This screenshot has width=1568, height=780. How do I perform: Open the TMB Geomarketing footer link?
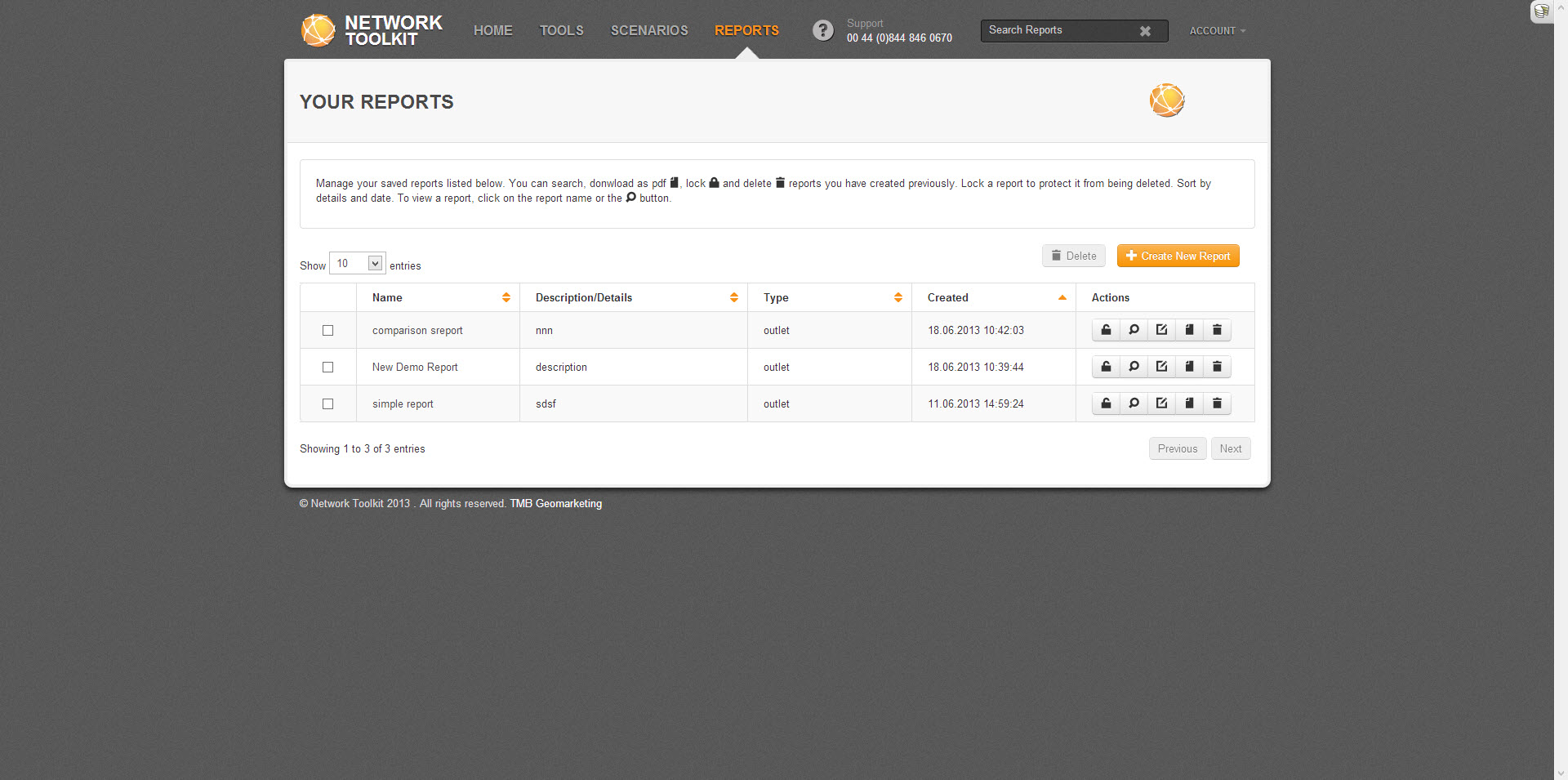[555, 504]
